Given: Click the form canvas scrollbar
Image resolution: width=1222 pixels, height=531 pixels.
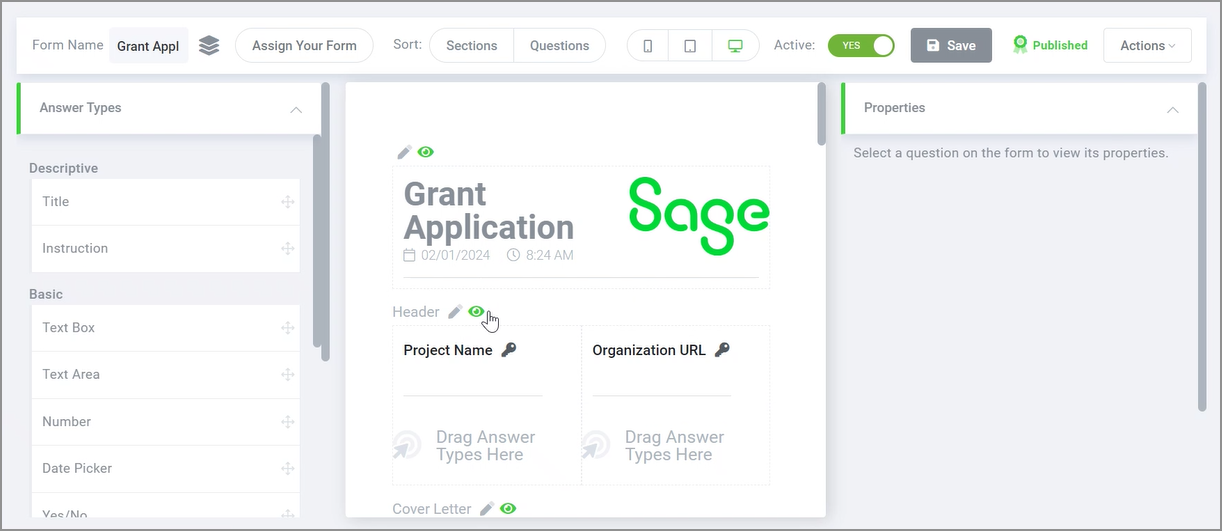Looking at the screenshot, I should click(822, 114).
